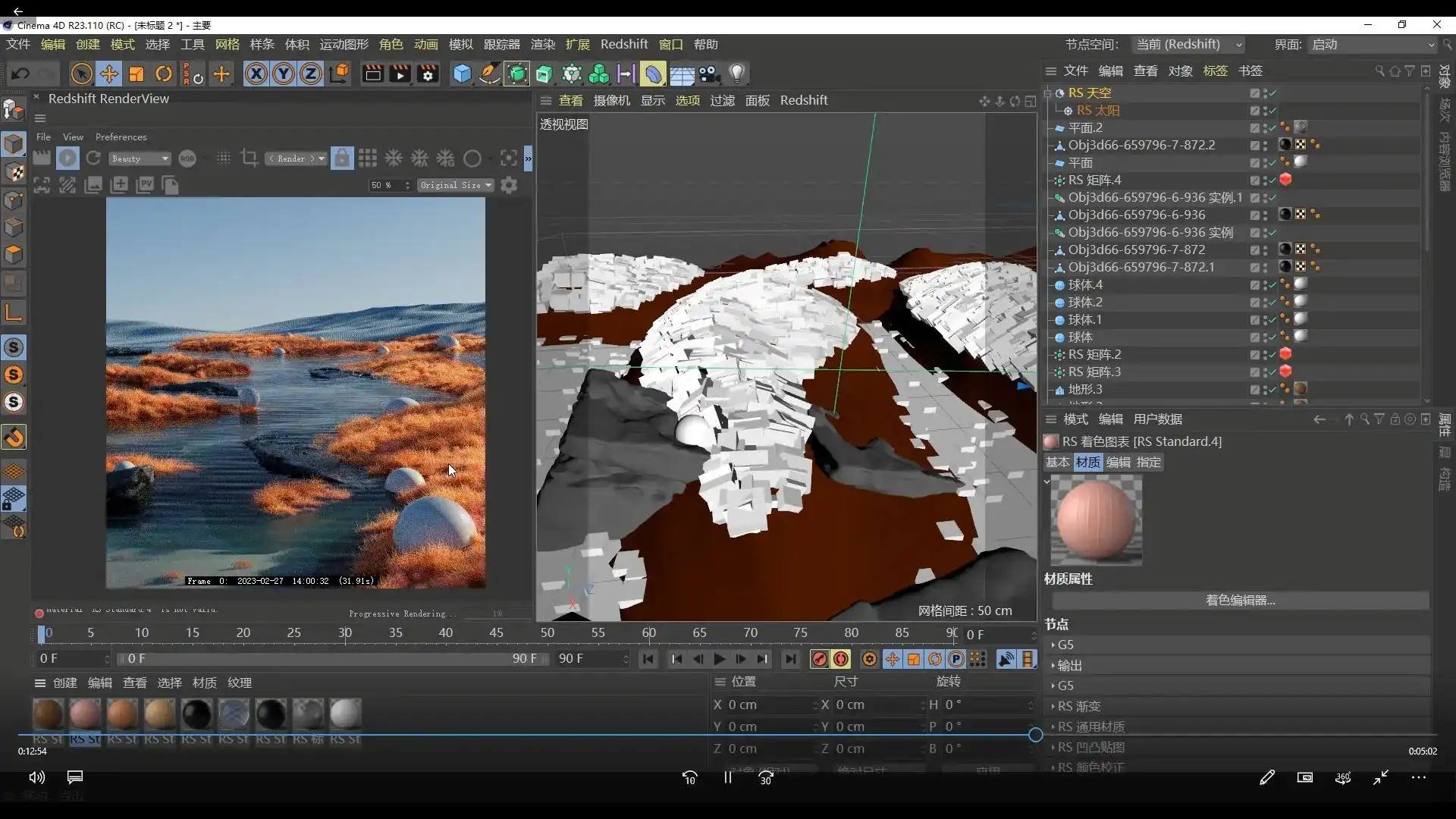This screenshot has height=819, width=1456.
Task: Toggle the X axis lock
Action: tap(256, 74)
